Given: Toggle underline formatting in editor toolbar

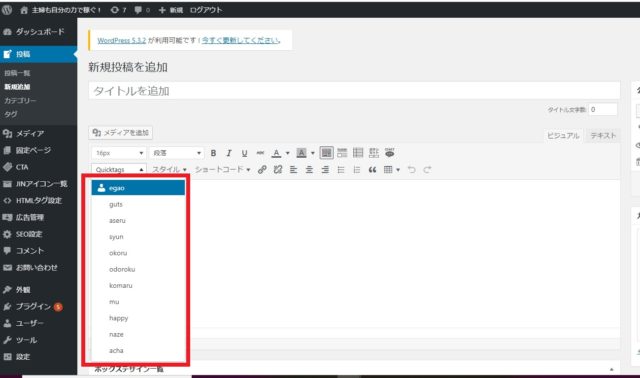Looking at the screenshot, I should (244, 153).
